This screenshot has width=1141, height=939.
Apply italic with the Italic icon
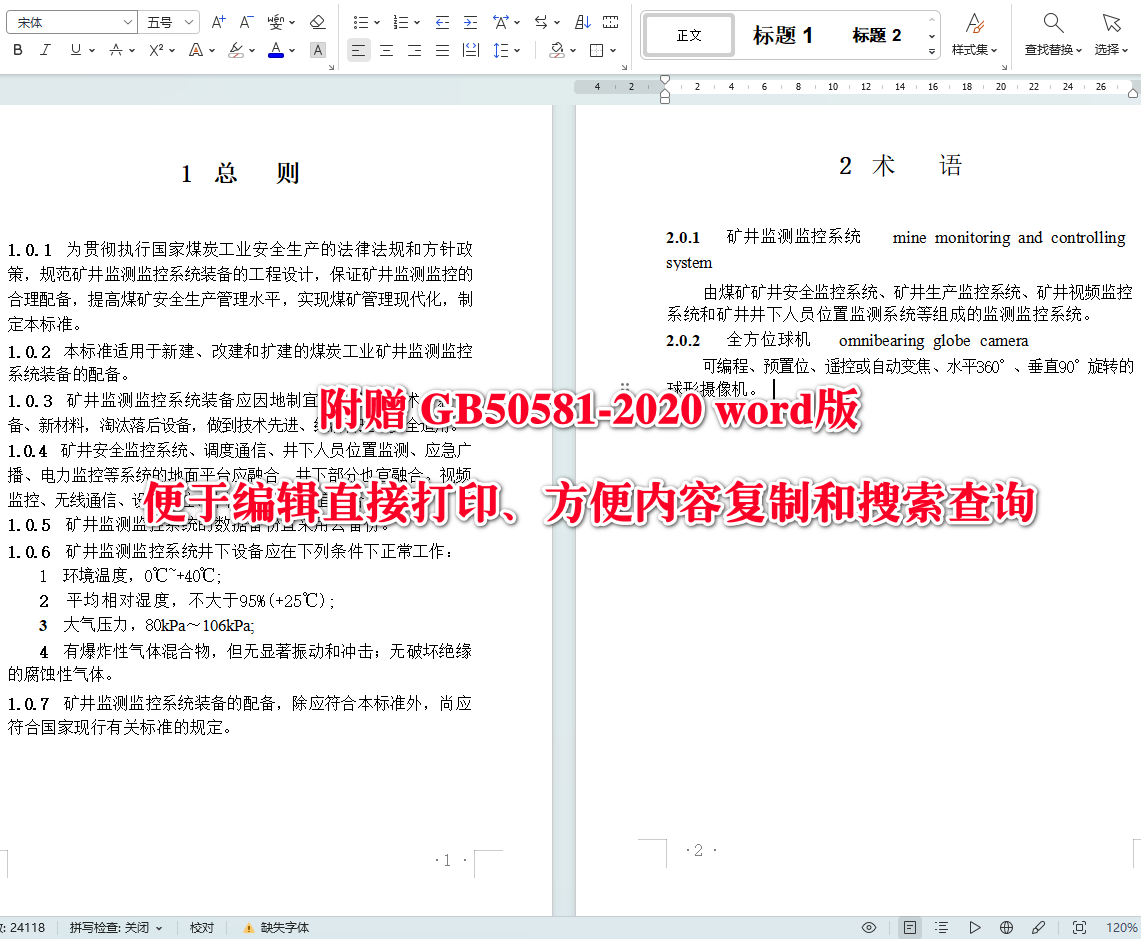(x=45, y=50)
